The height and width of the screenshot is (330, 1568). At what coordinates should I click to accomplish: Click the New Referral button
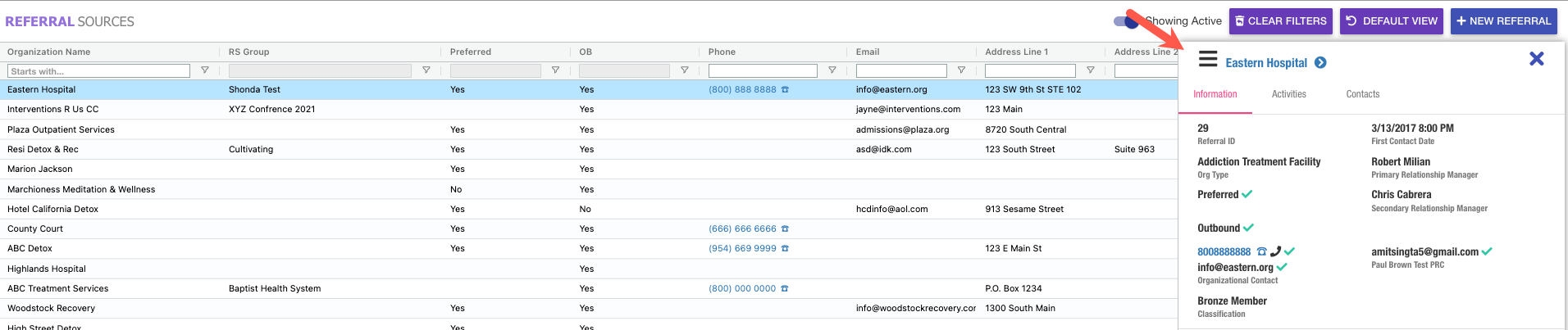pyautogui.click(x=1504, y=21)
